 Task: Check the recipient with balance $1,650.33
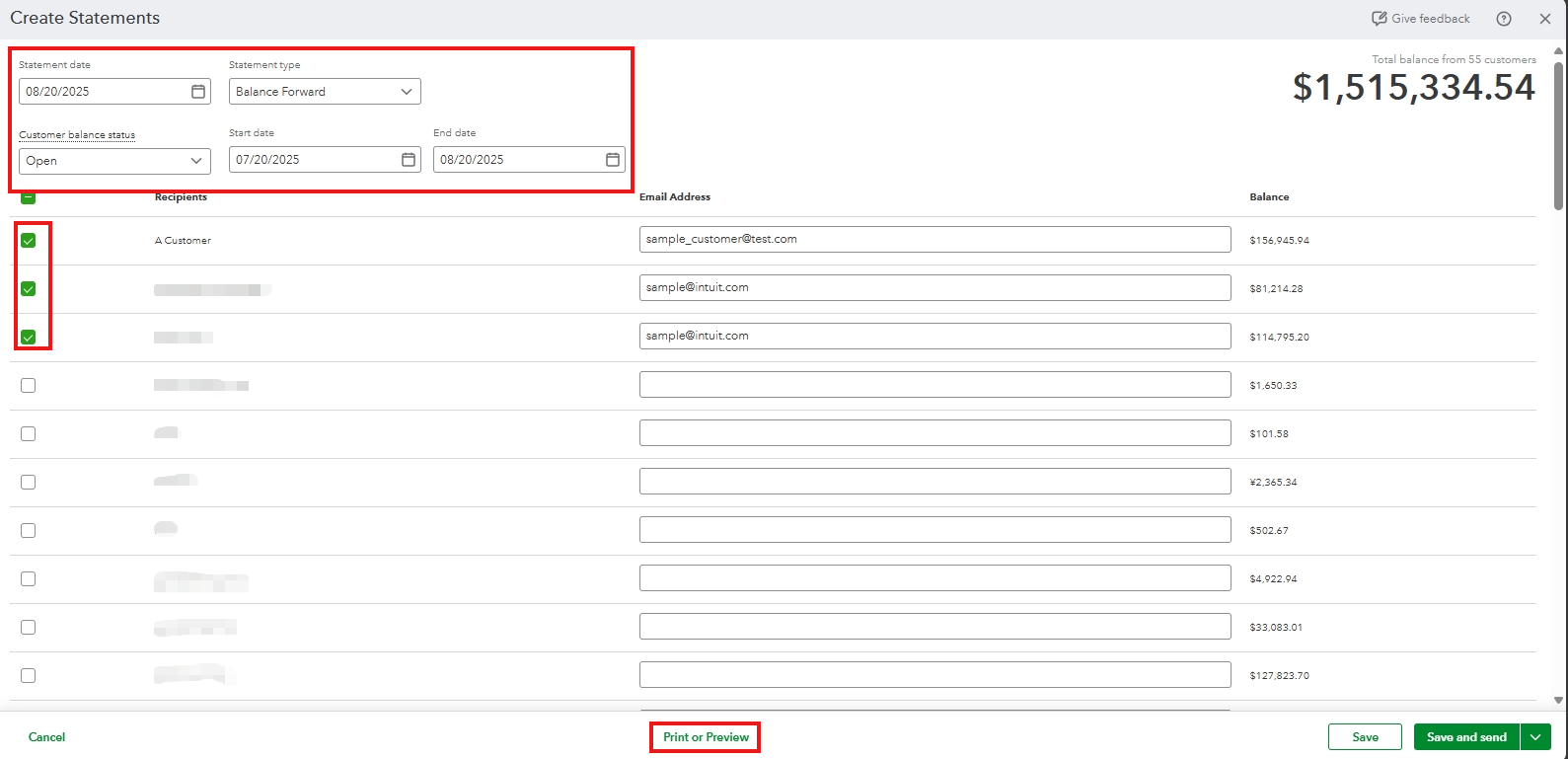(29, 386)
